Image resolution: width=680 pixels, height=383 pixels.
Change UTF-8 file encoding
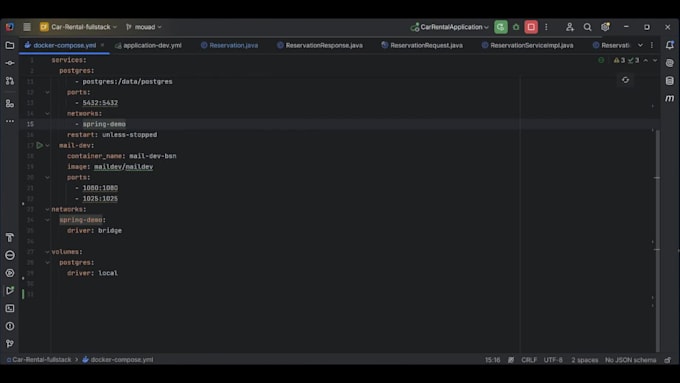tap(553, 360)
